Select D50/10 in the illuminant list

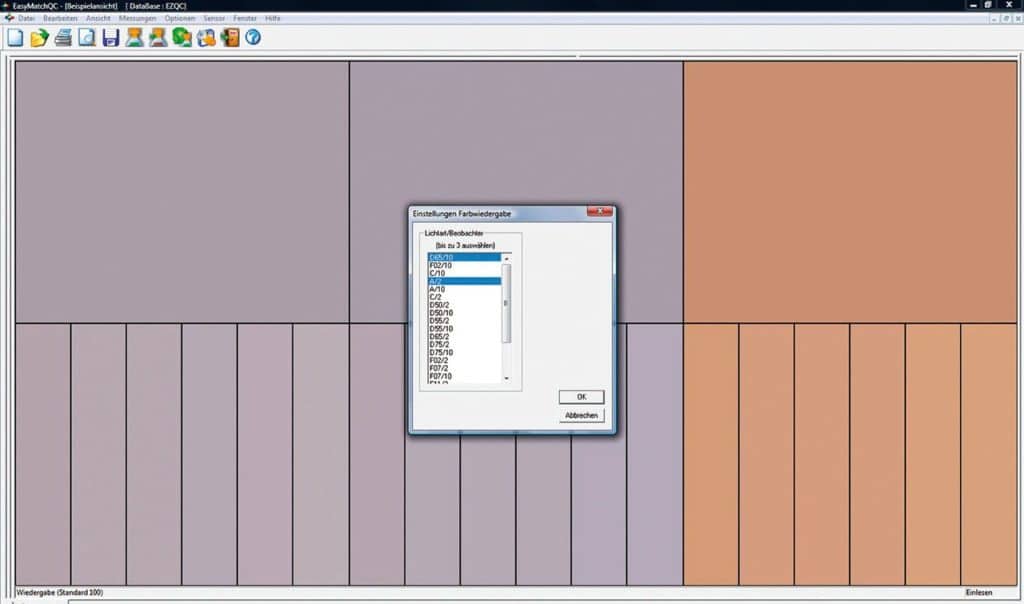(464, 313)
